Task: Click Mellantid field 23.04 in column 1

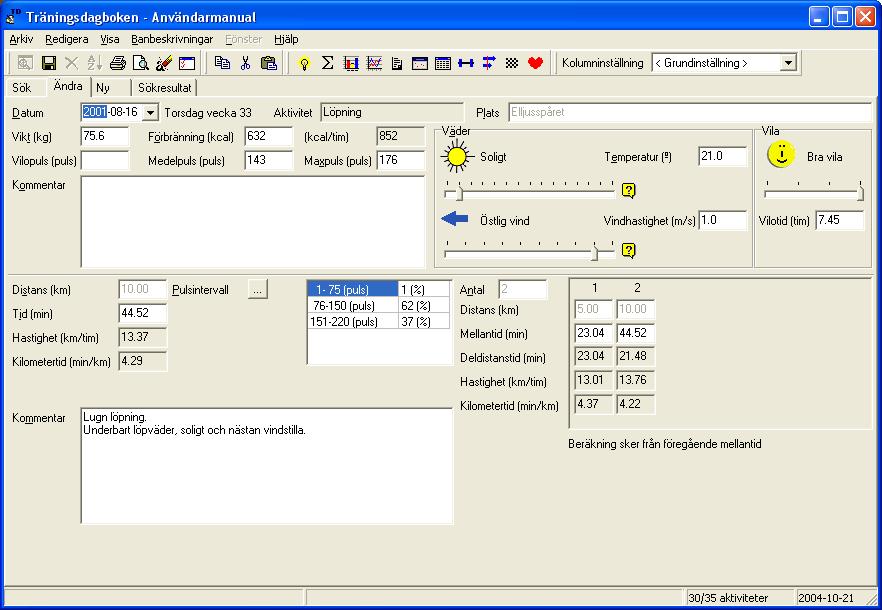Action: coord(593,333)
